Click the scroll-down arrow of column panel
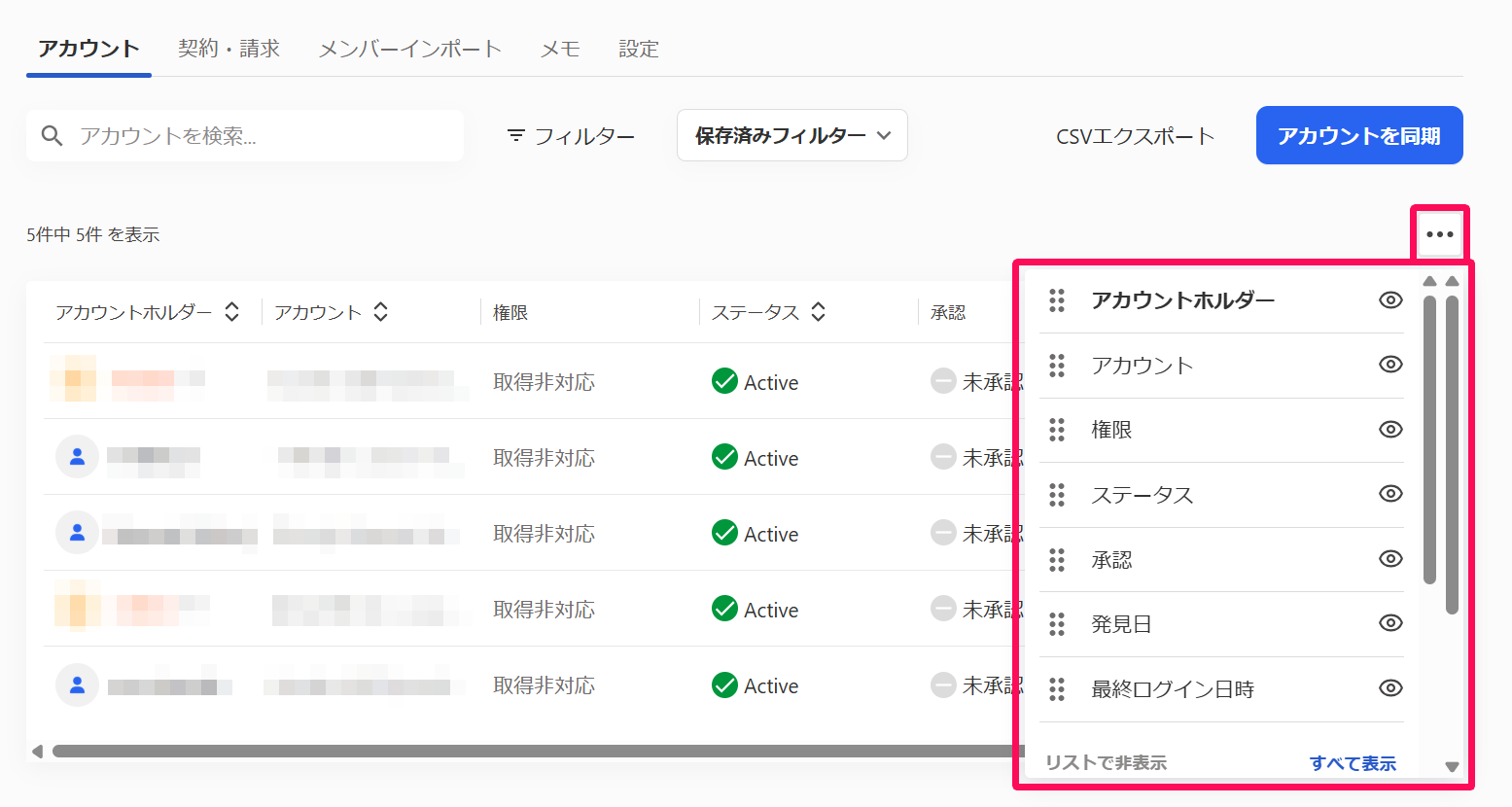Viewport: 1512px width, 807px height. click(x=1452, y=766)
